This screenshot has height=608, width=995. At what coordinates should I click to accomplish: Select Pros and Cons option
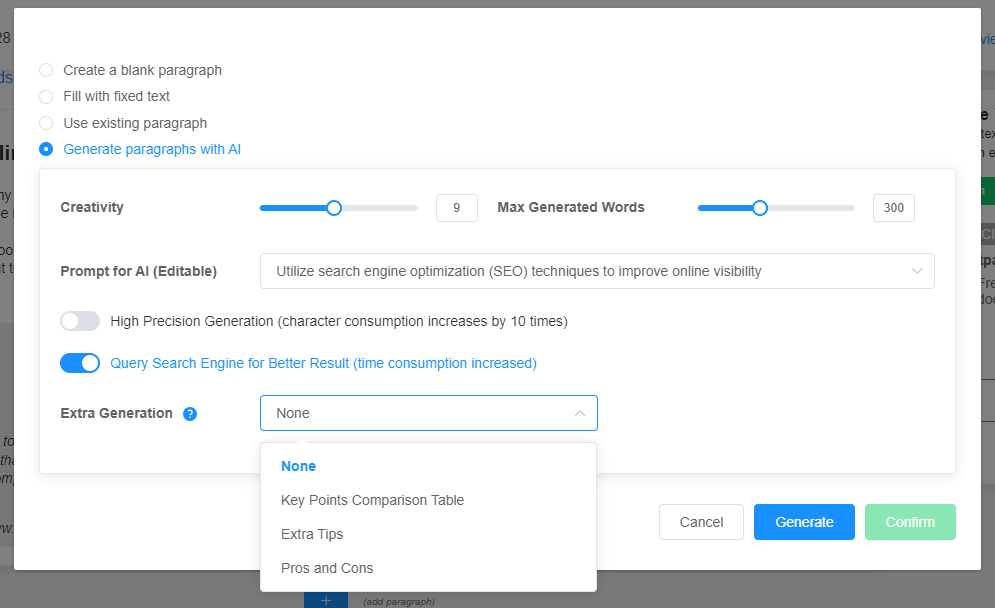[428, 568]
